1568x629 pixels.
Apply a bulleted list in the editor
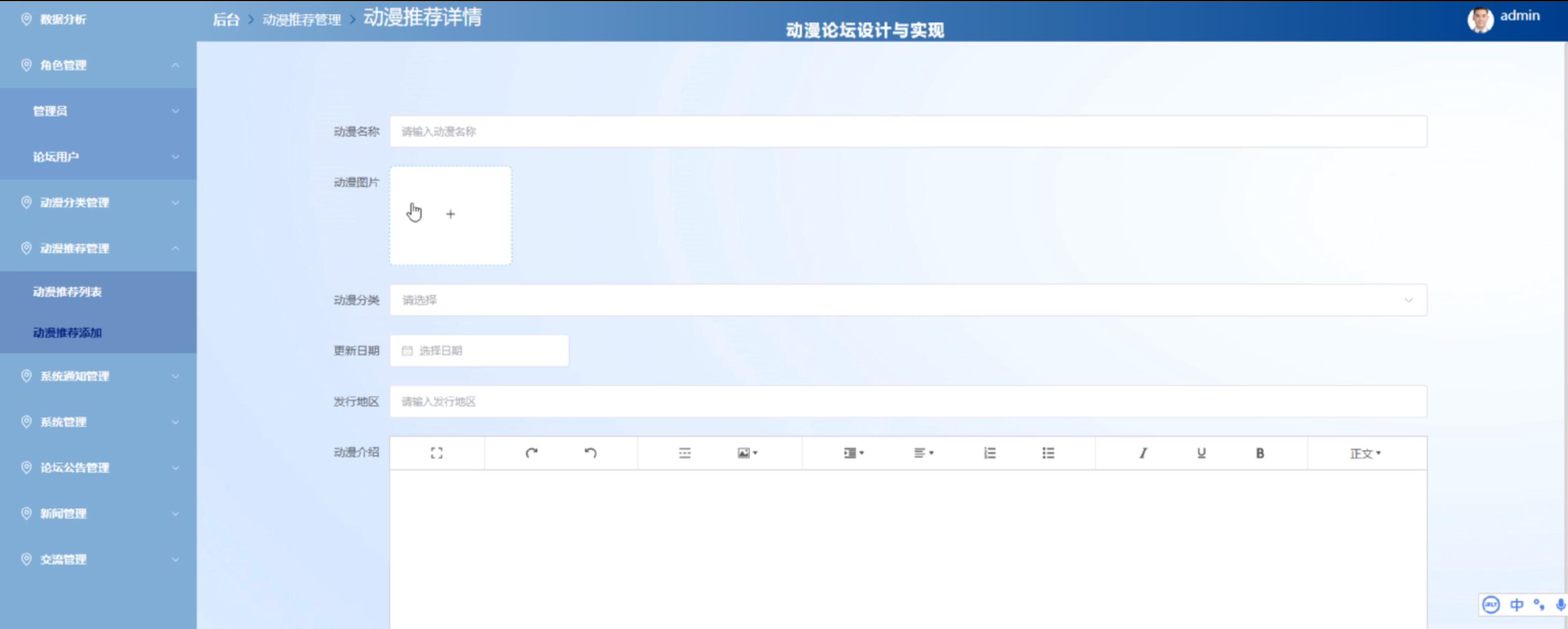click(x=1048, y=453)
